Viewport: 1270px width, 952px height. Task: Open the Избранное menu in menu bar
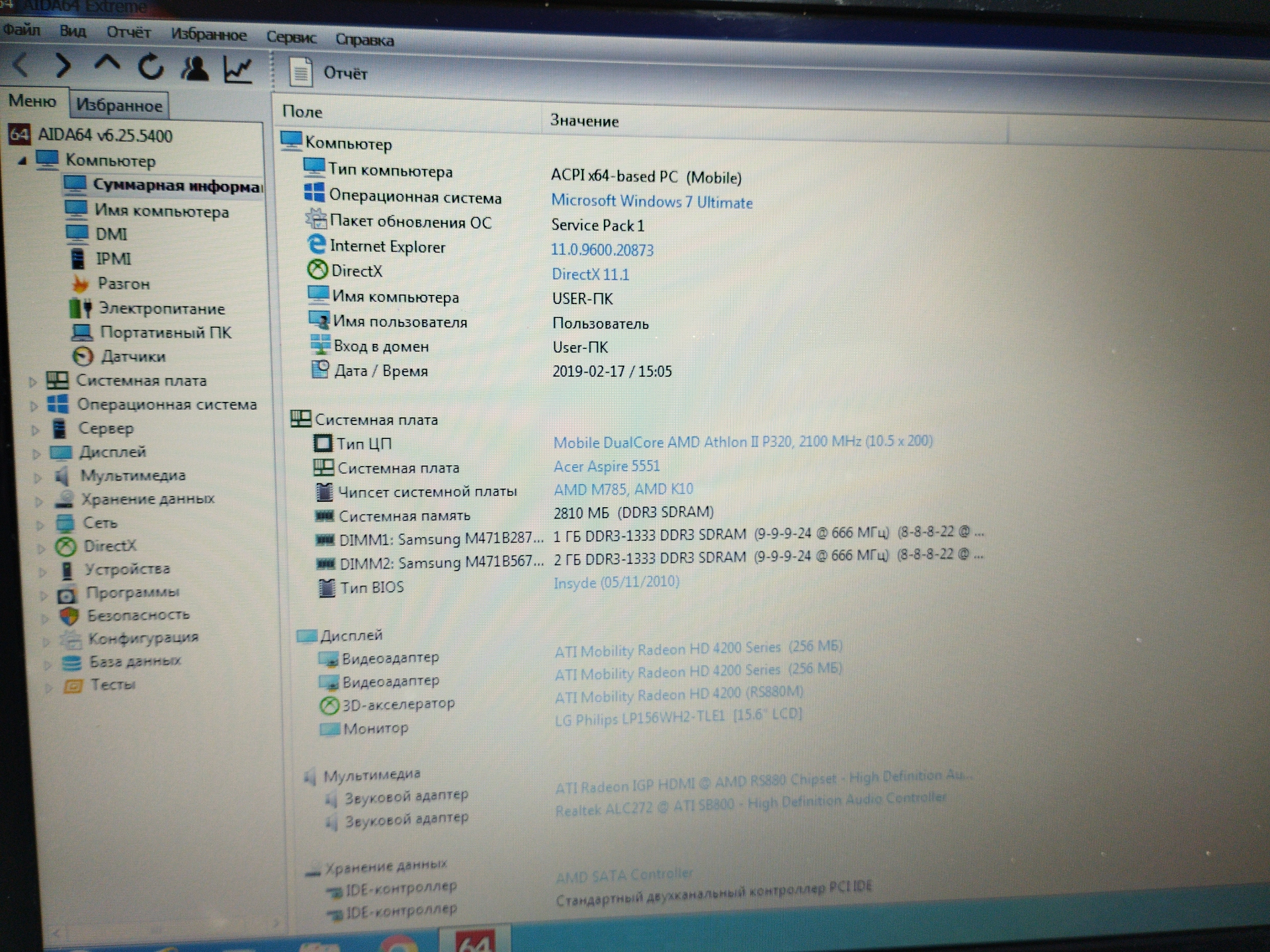[x=208, y=34]
